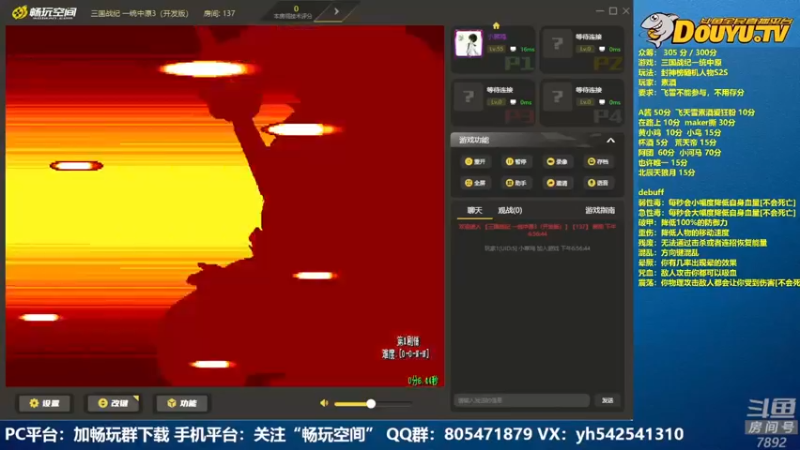Click 存档 save state function

point(598,161)
